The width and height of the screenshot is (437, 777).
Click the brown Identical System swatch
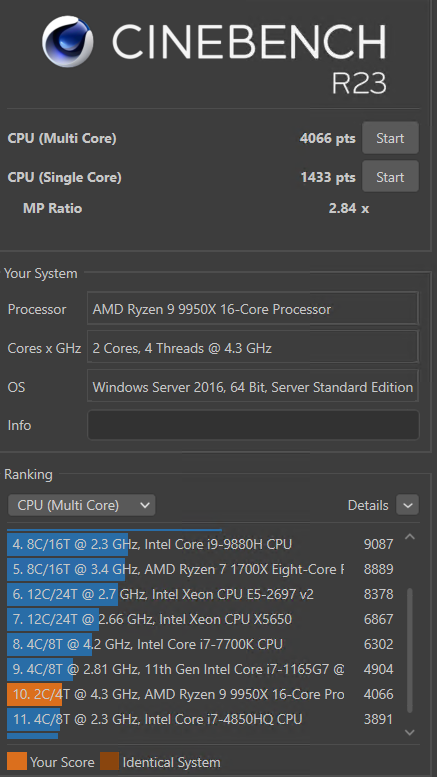pyautogui.click(x=109, y=761)
